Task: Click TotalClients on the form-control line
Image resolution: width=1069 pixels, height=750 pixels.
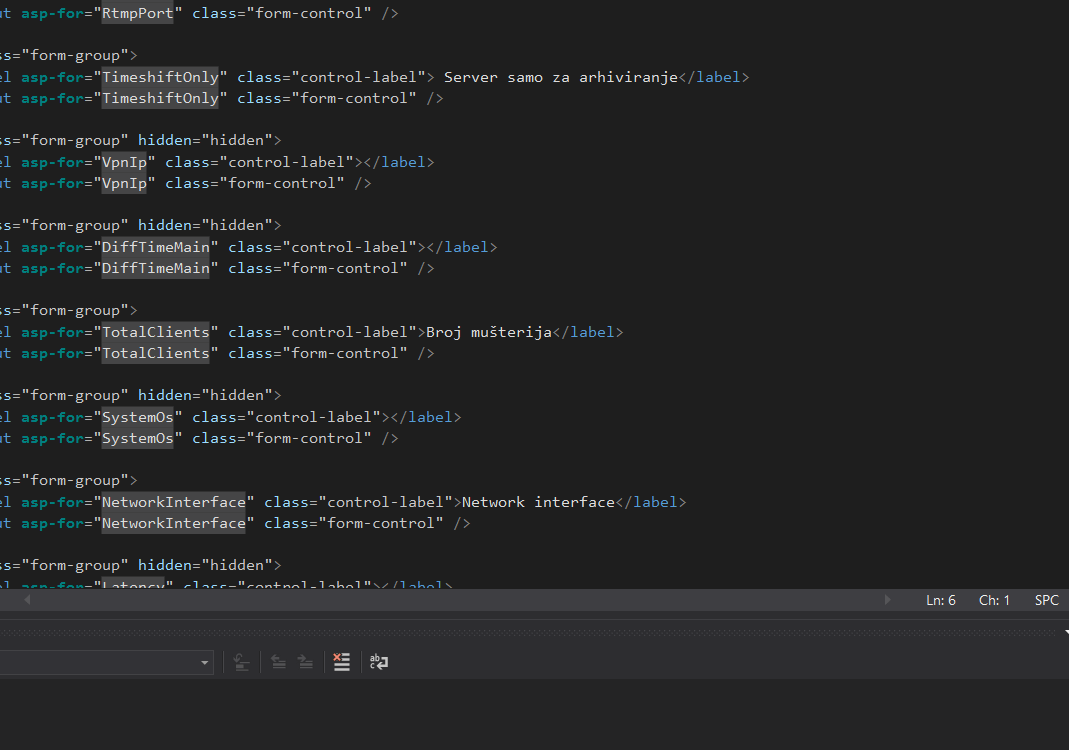Action: click(x=155, y=353)
